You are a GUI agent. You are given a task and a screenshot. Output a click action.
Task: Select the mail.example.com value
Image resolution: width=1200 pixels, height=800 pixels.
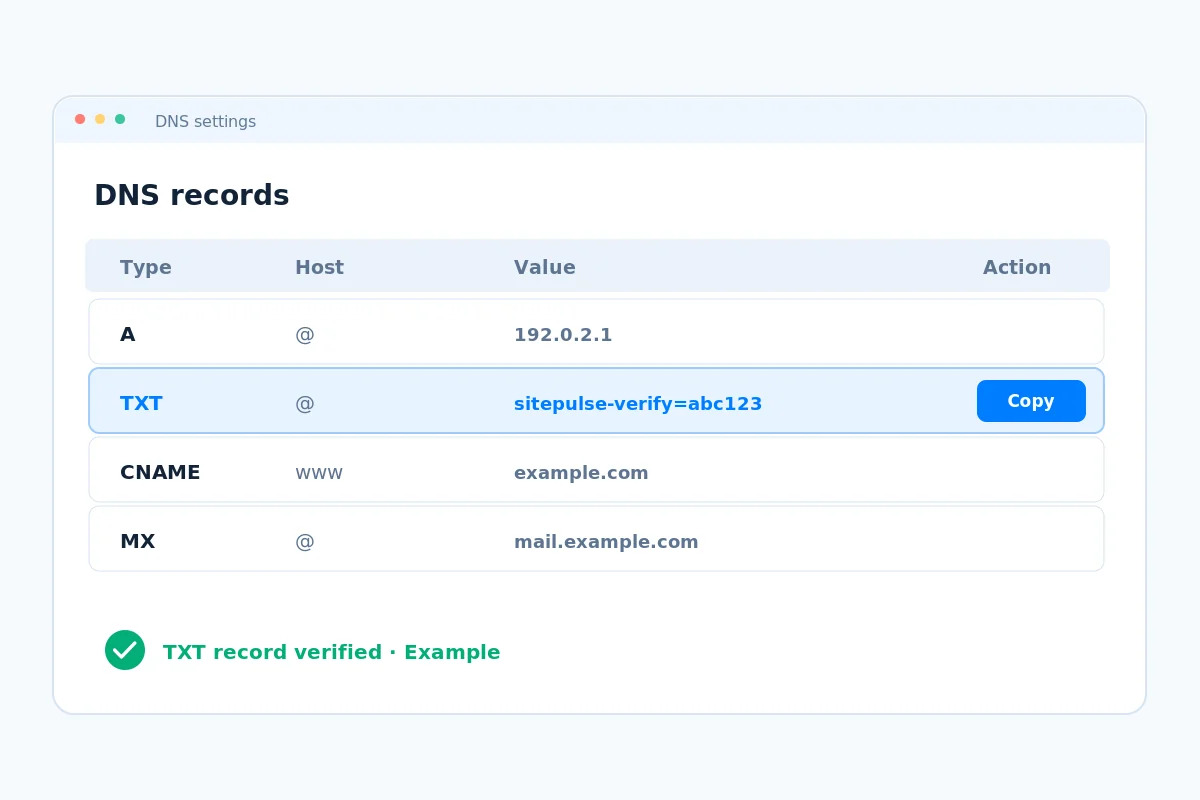coord(606,542)
